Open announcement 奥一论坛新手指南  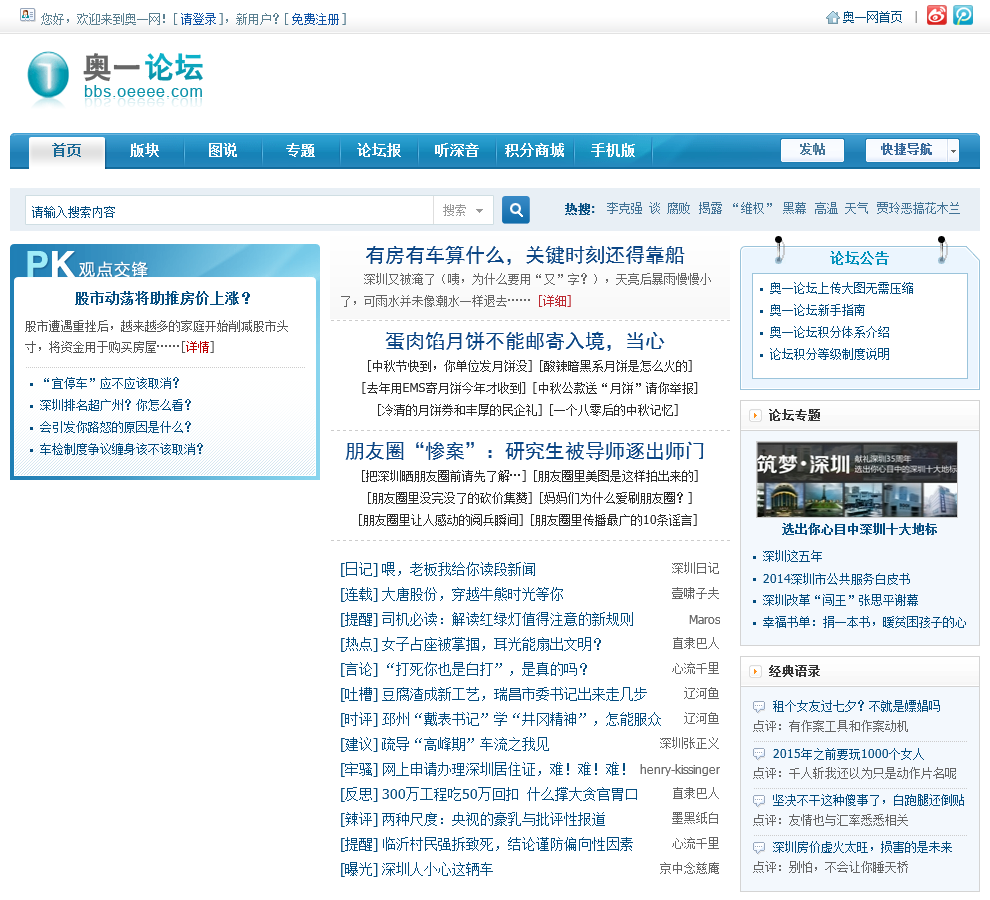point(817,311)
